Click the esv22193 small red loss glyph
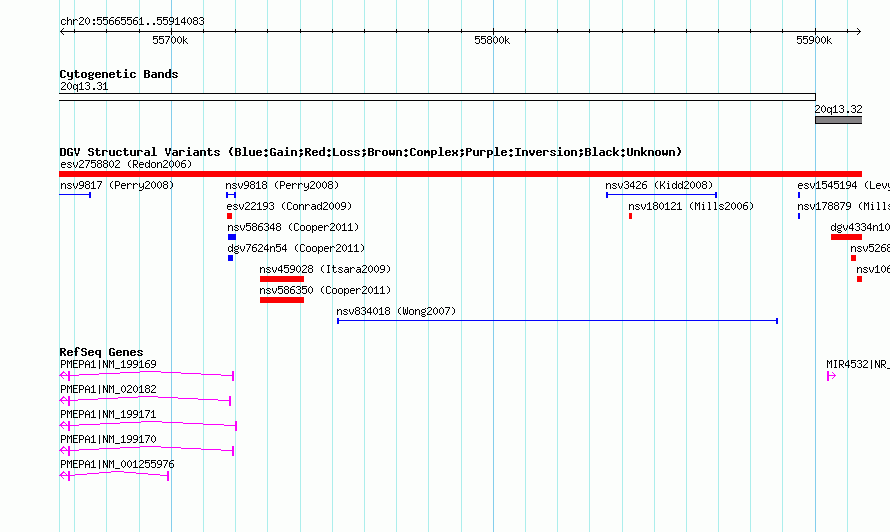 (229, 216)
